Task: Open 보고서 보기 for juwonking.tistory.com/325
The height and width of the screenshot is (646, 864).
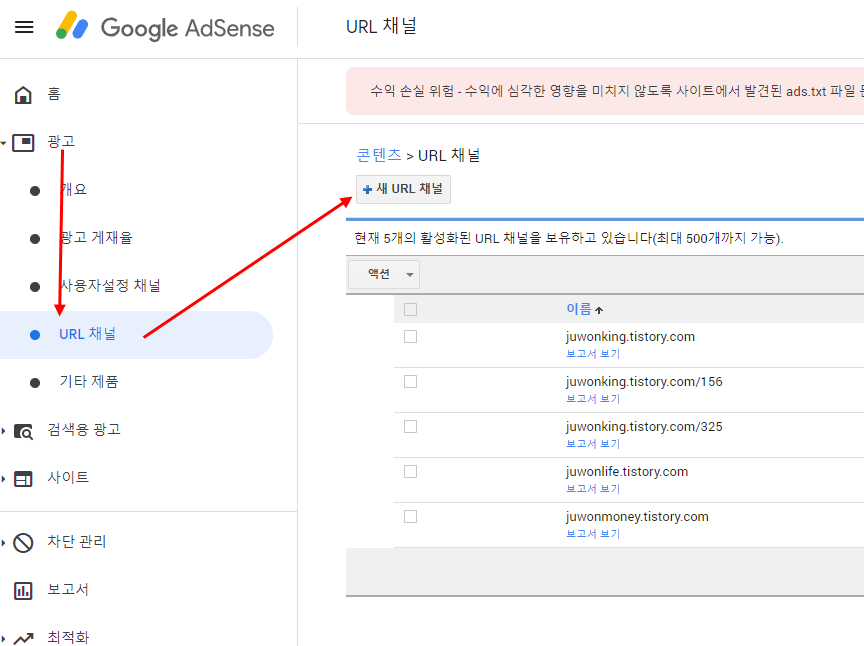Action: [x=593, y=444]
